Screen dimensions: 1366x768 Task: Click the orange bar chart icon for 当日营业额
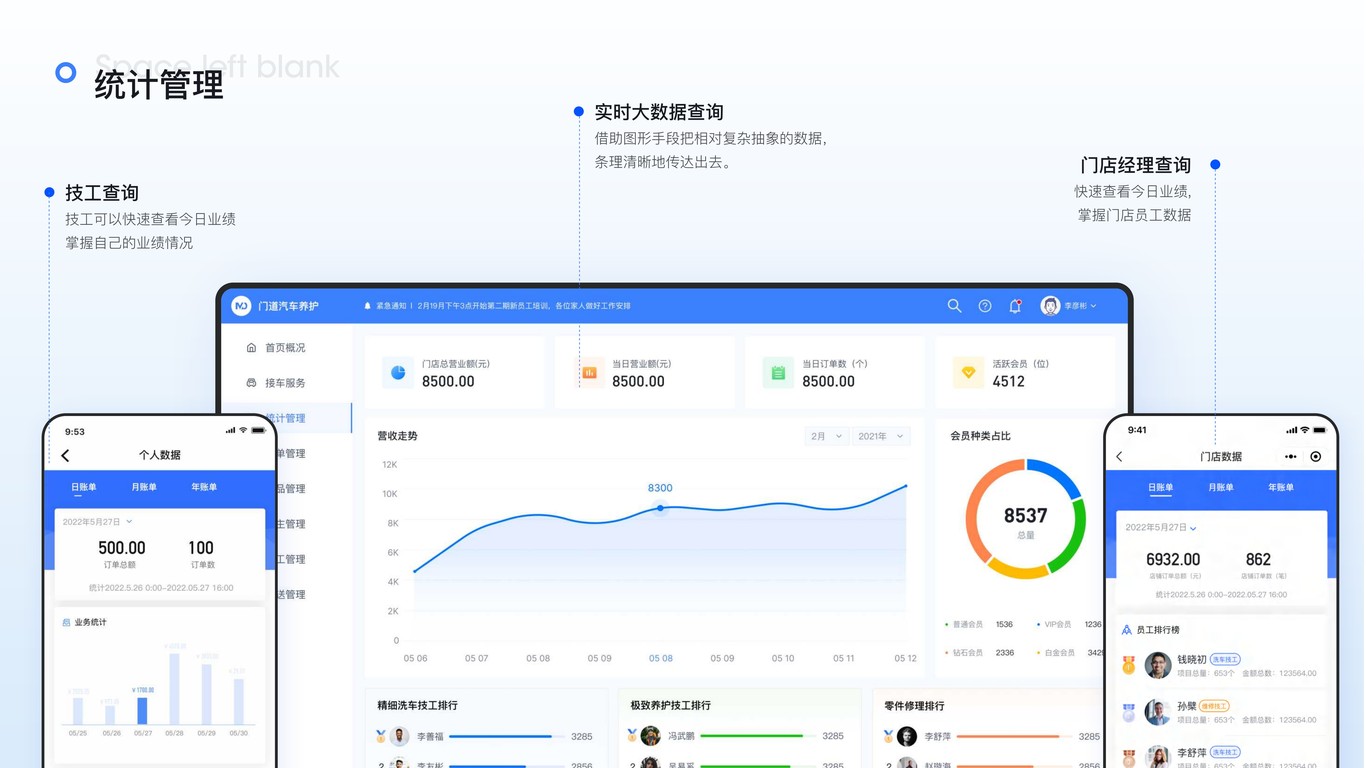click(x=589, y=373)
